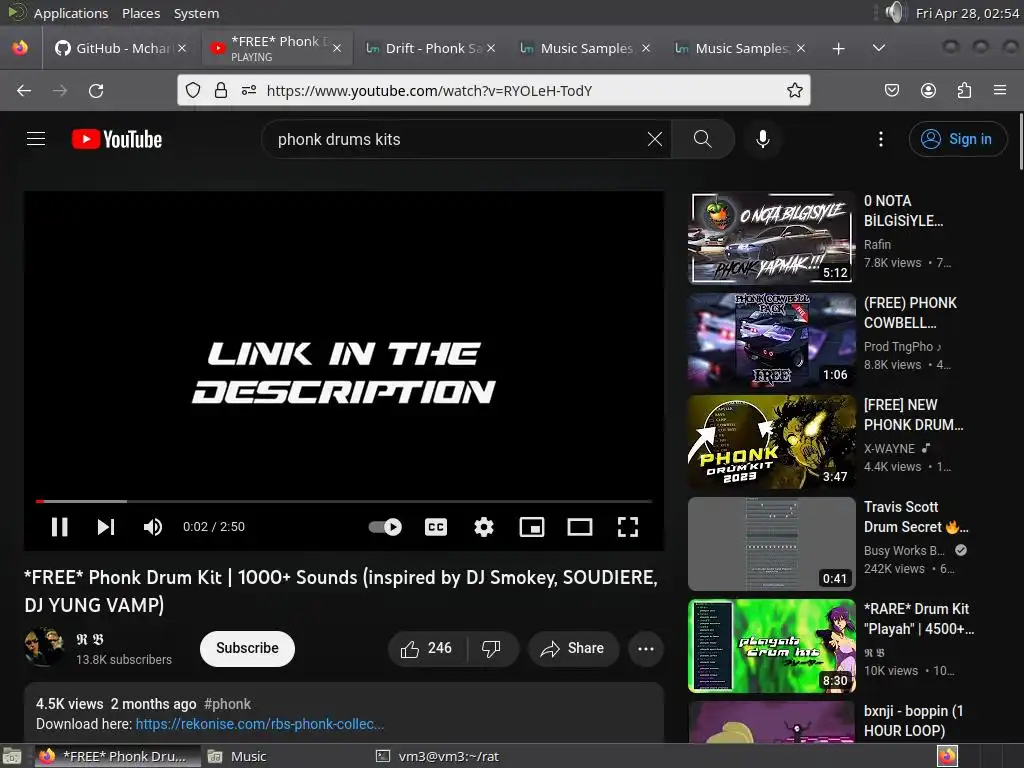Reload the current page
The image size is (1024, 768).
pos(96,91)
